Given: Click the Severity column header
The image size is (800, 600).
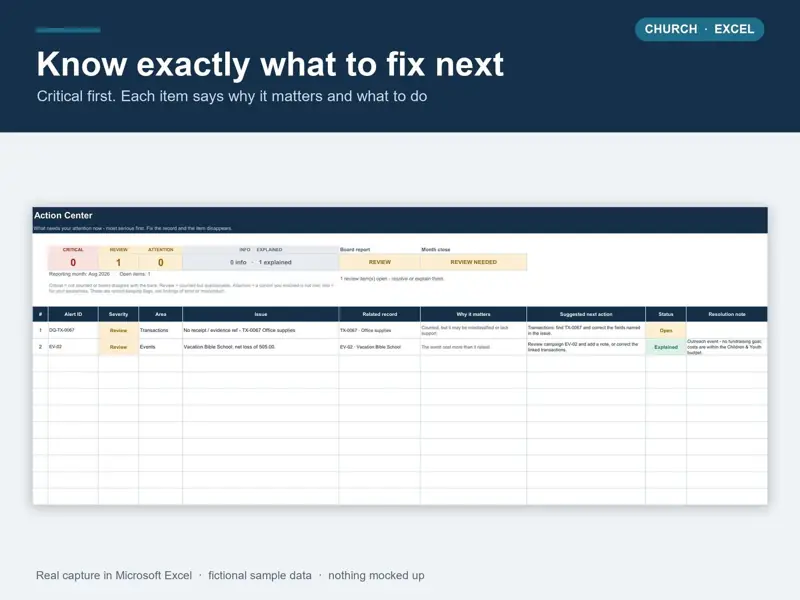Looking at the screenshot, I should [x=118, y=314].
